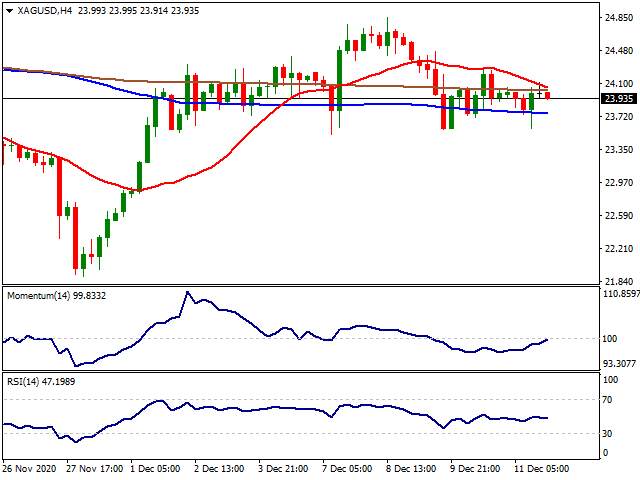
Task: Select the 26 Nov 2020 date label
Action: coord(29,469)
